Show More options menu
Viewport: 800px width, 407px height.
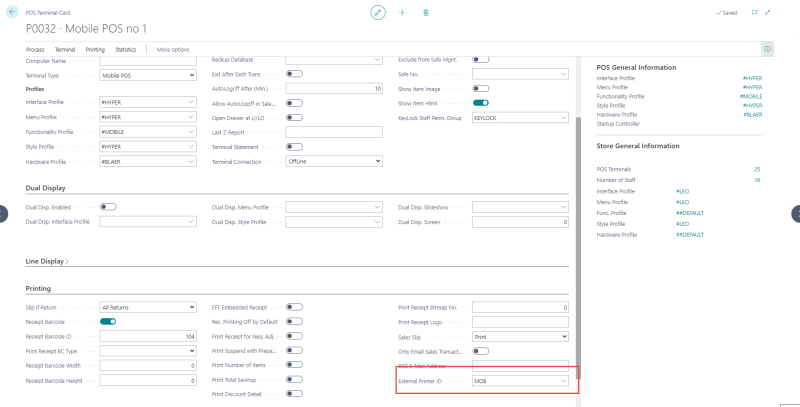pyautogui.click(x=173, y=49)
